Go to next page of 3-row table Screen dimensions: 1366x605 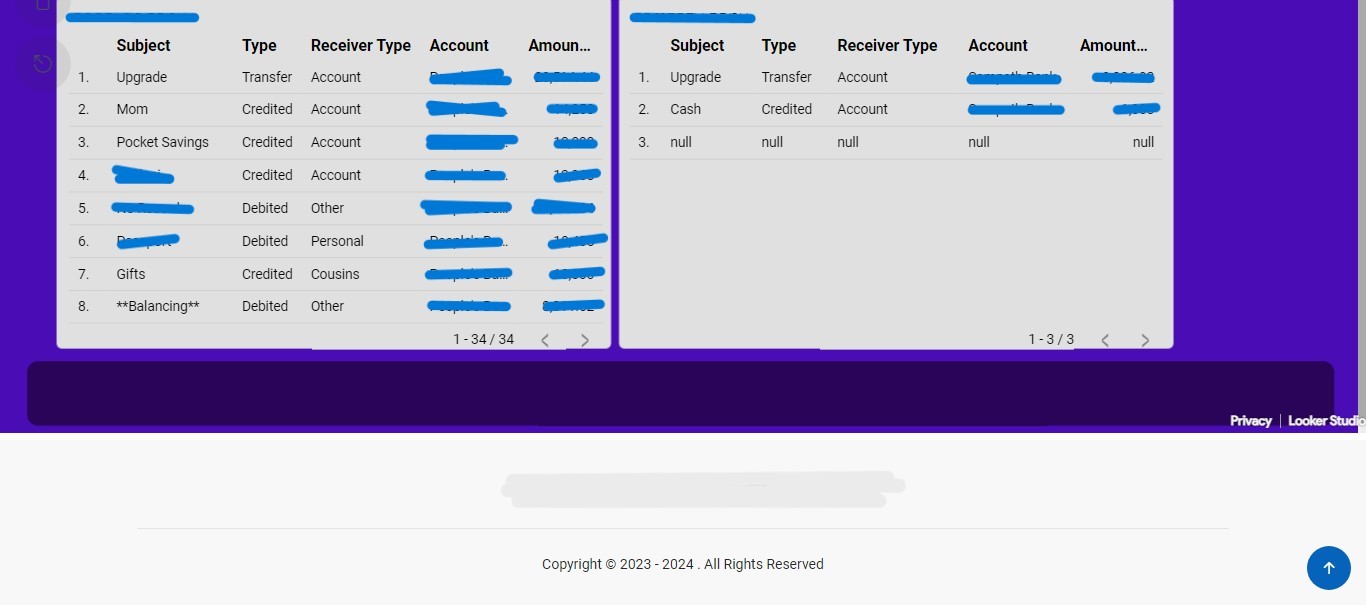1145,340
